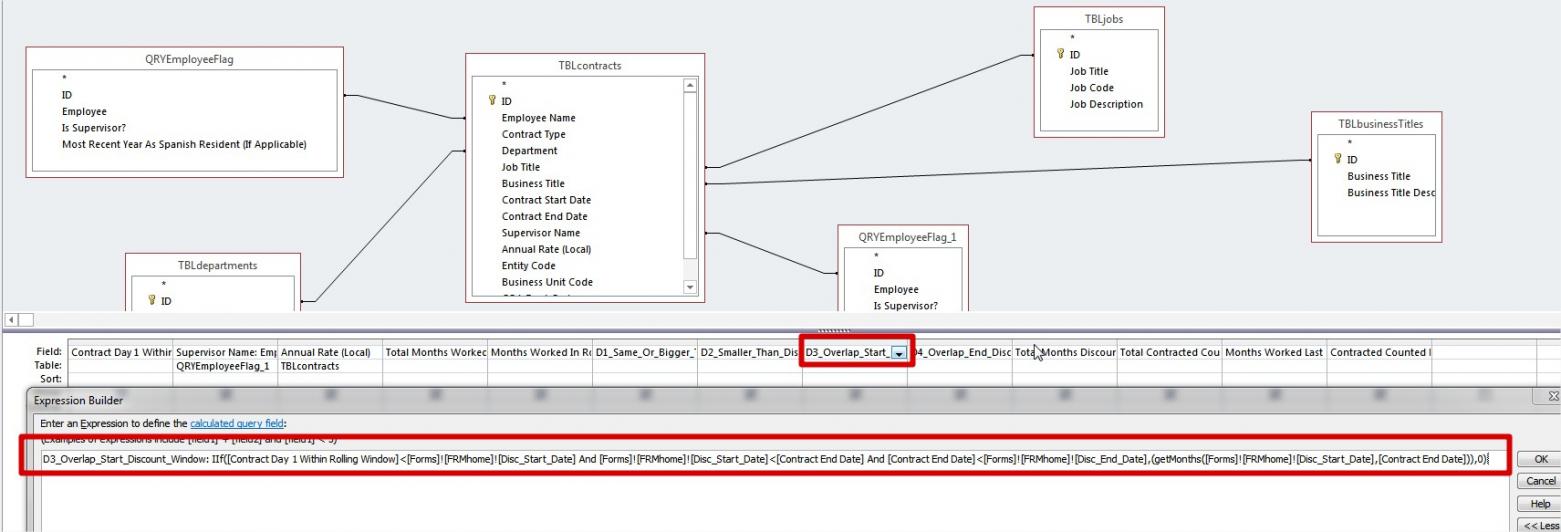Select Employee field in QRYEmployeeFlag_1
1561x532 pixels.
896,290
